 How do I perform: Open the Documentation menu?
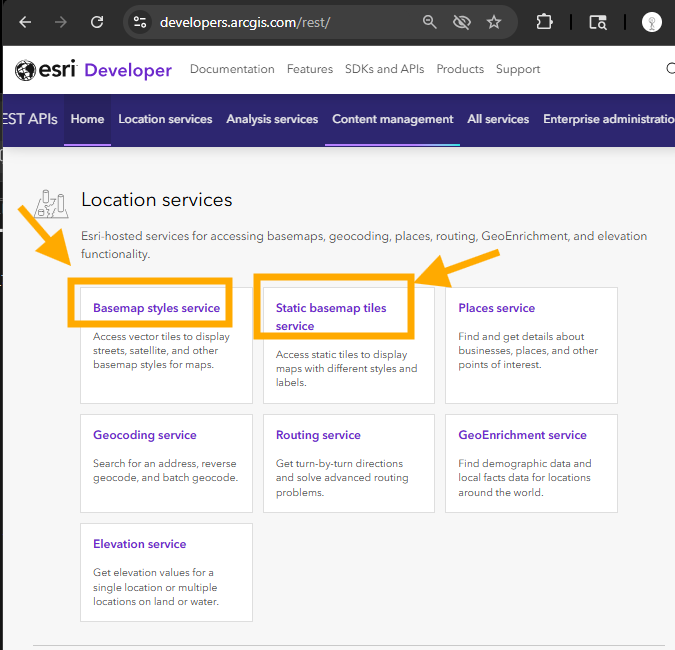tap(232, 69)
